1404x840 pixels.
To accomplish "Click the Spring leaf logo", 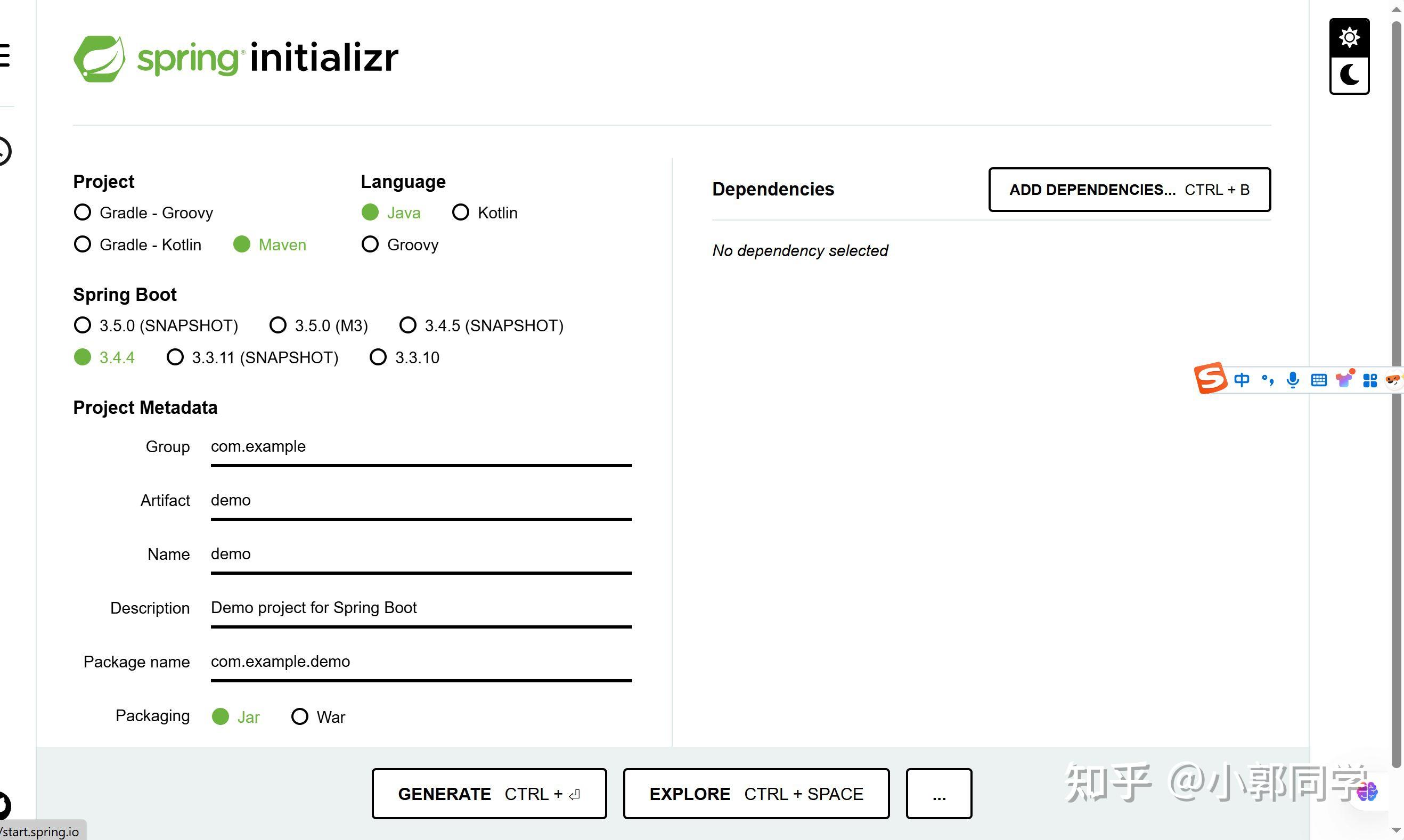I will (x=100, y=58).
